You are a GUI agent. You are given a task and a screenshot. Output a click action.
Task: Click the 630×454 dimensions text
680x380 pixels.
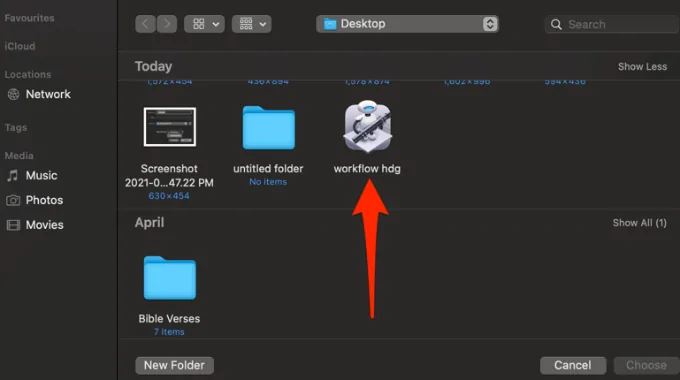pyautogui.click(x=169, y=196)
